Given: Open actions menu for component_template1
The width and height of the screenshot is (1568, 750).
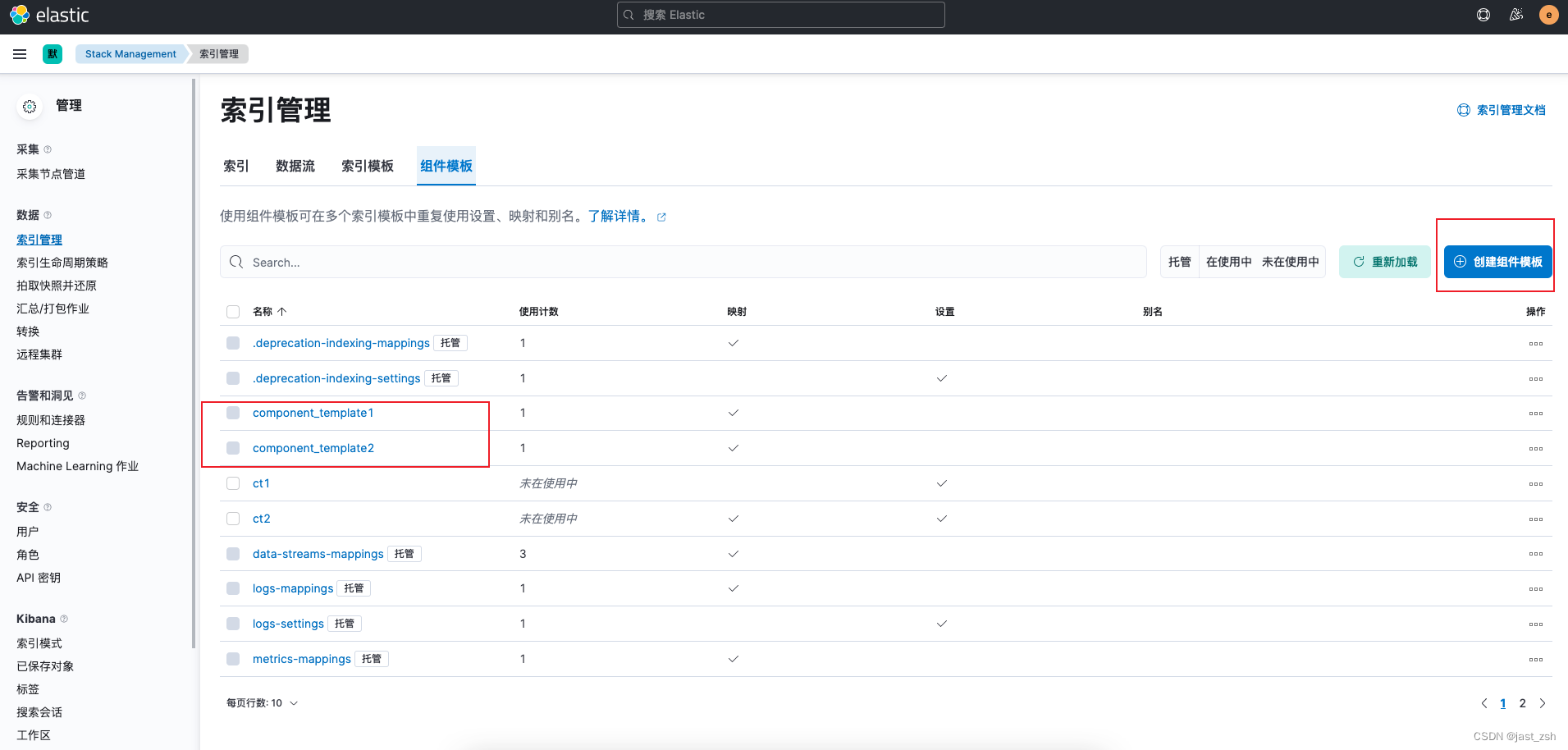Looking at the screenshot, I should tap(1536, 414).
